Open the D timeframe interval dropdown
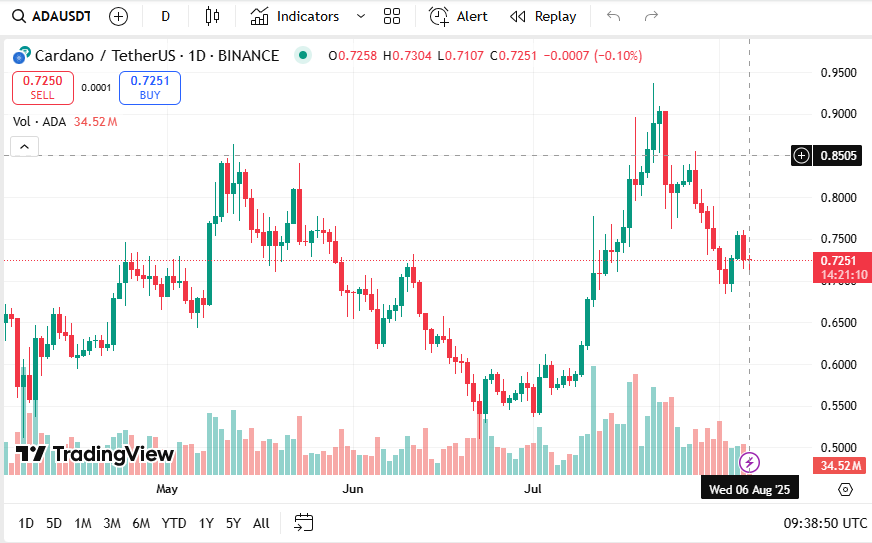Screen dimensions: 872x543 [x=165, y=16]
